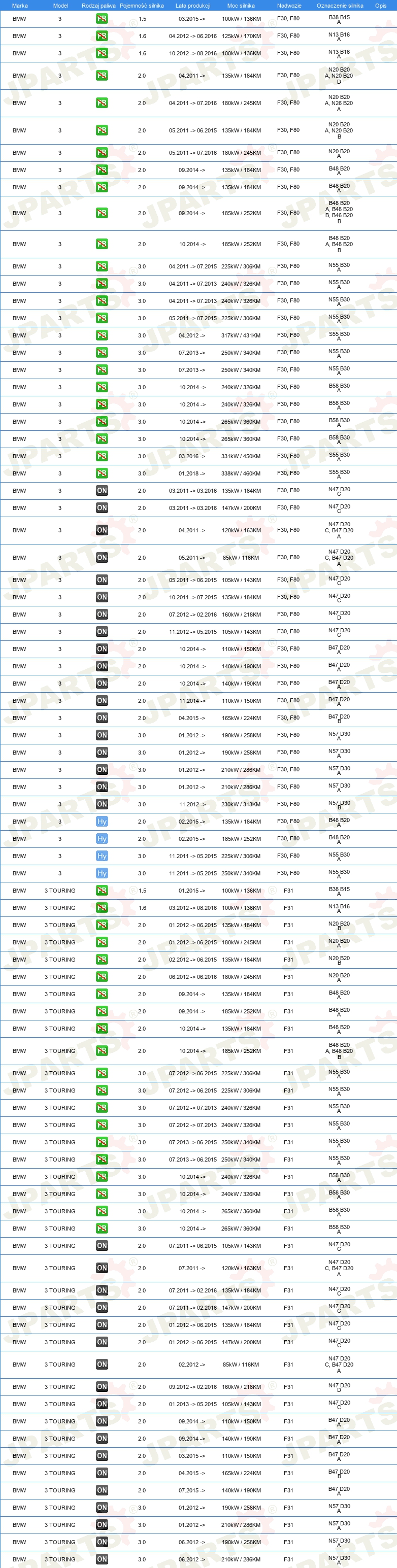The image size is (397, 1568).
Task: Click the Model column header
Action: 60,6
